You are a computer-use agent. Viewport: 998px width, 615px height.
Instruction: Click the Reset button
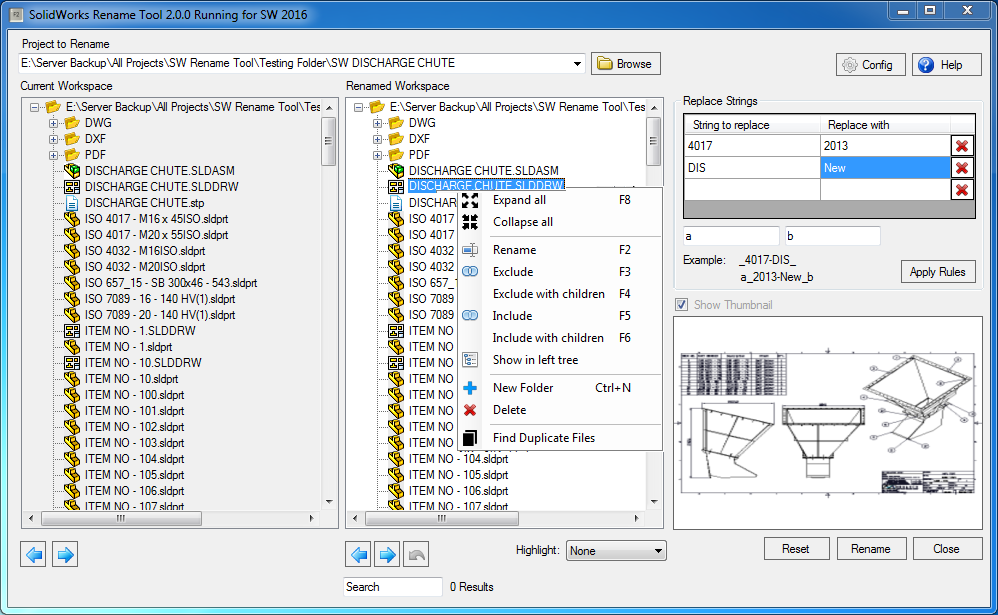[x=796, y=549]
